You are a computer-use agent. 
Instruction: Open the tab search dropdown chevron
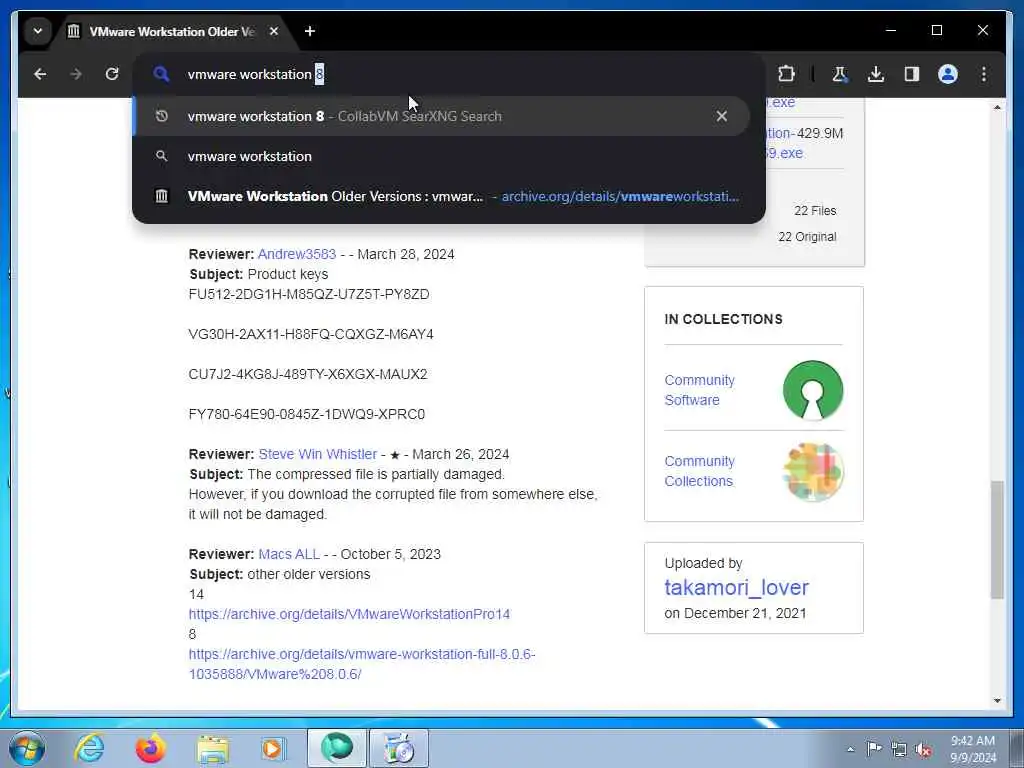coord(38,31)
